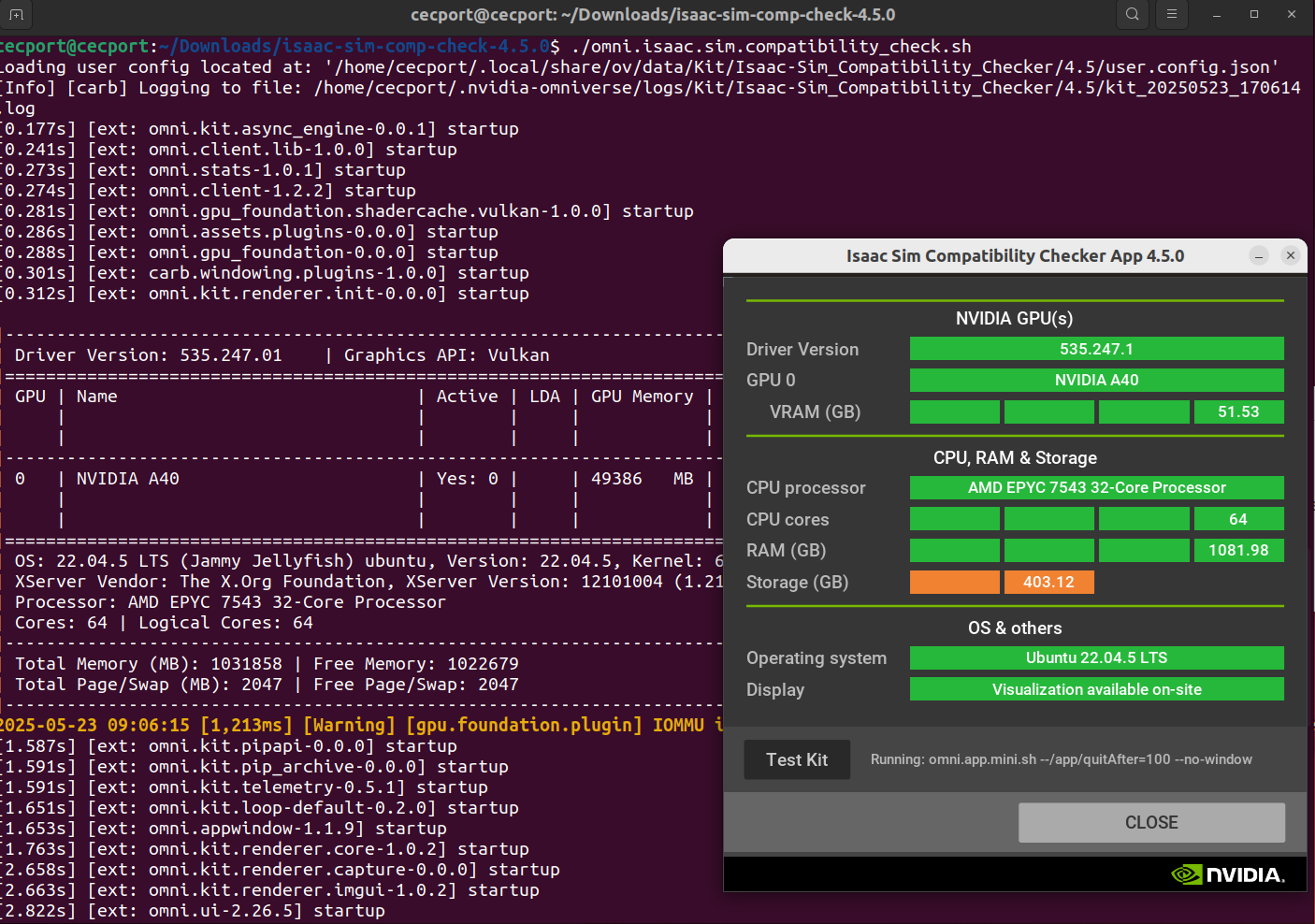Click the terminal window title text

653,14
